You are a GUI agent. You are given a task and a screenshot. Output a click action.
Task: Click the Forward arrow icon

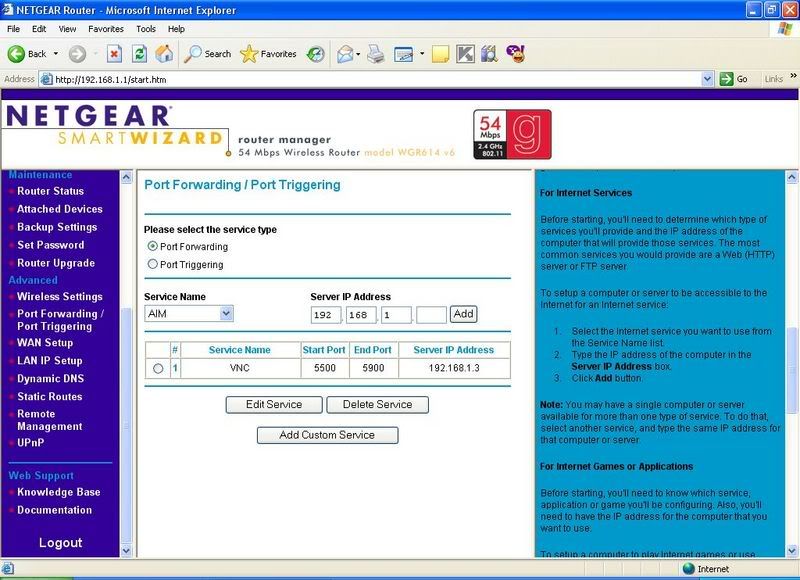[x=78, y=54]
